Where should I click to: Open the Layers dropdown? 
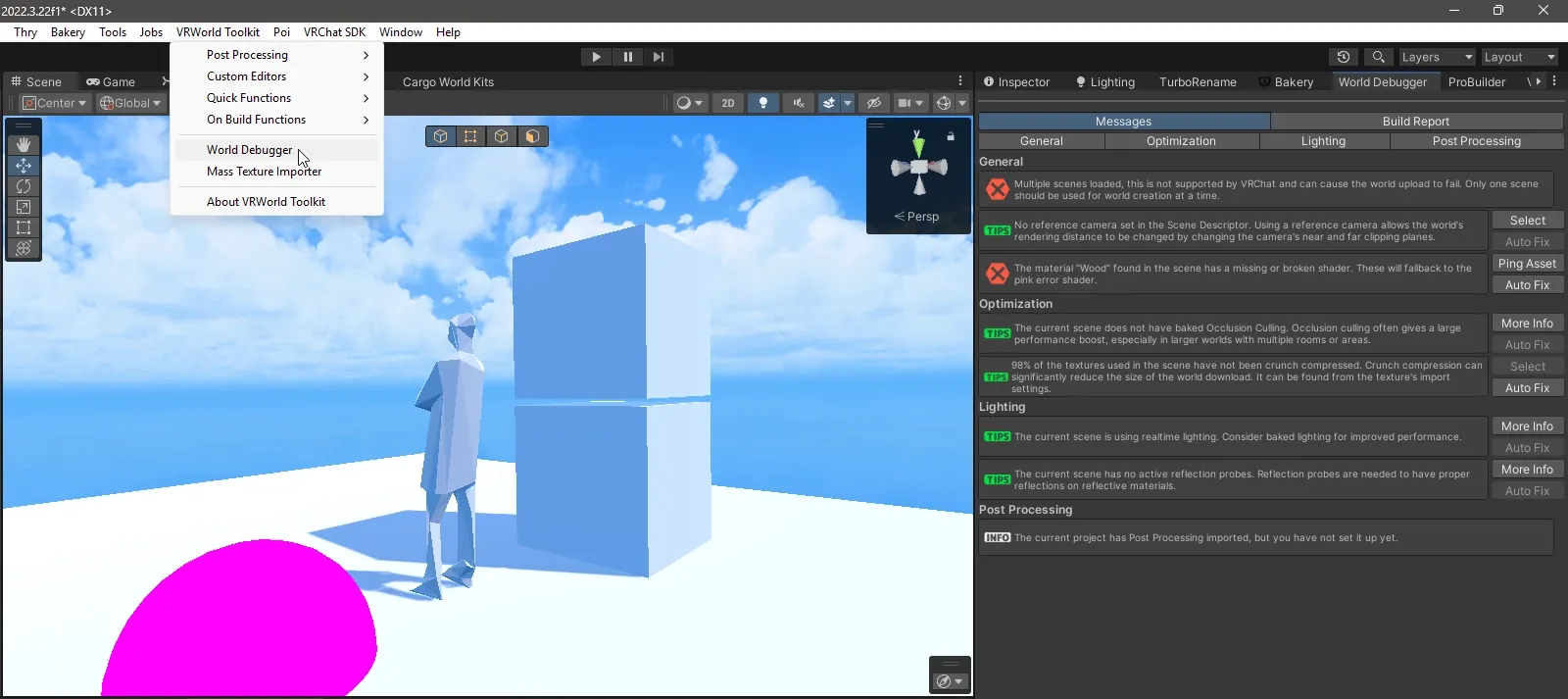pos(1437,57)
